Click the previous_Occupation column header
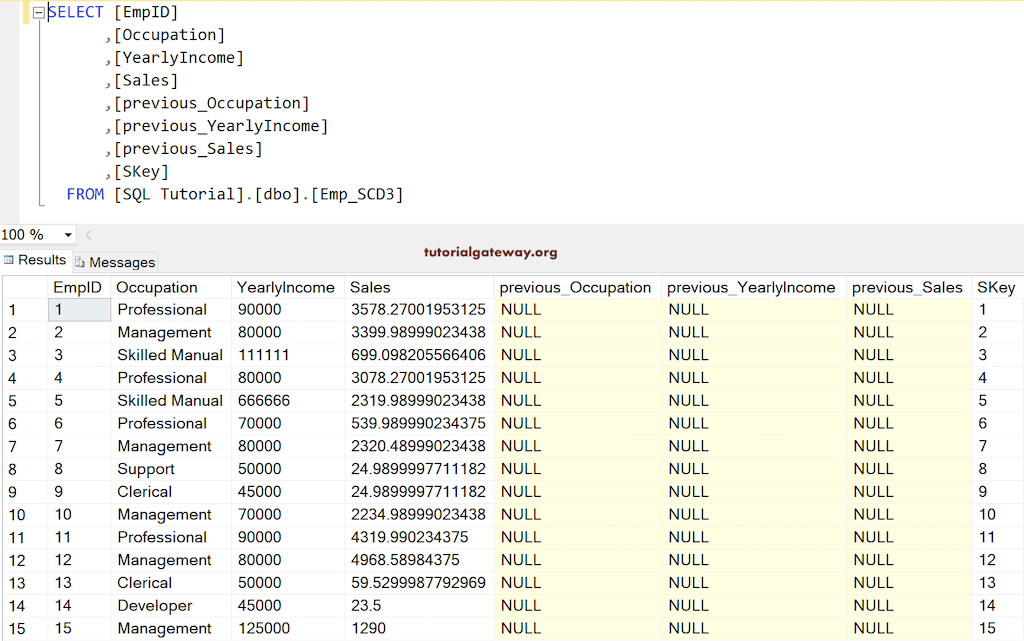Viewport: 1024px width, 641px height. [x=576, y=287]
